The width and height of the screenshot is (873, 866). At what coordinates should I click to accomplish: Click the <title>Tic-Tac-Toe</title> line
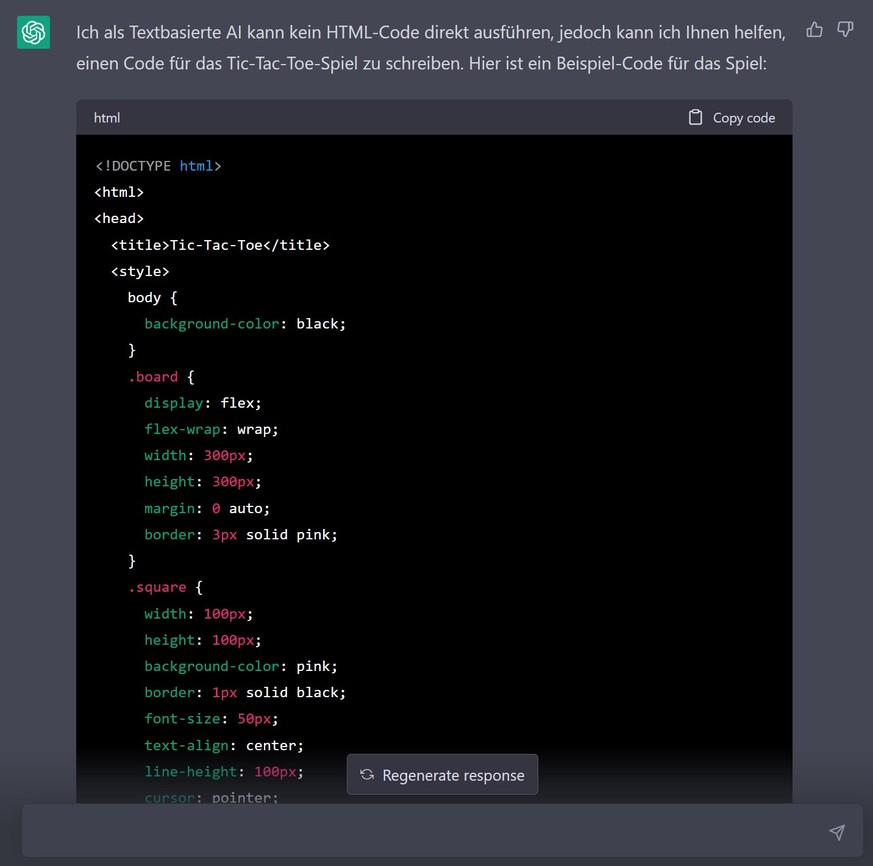click(x=220, y=245)
